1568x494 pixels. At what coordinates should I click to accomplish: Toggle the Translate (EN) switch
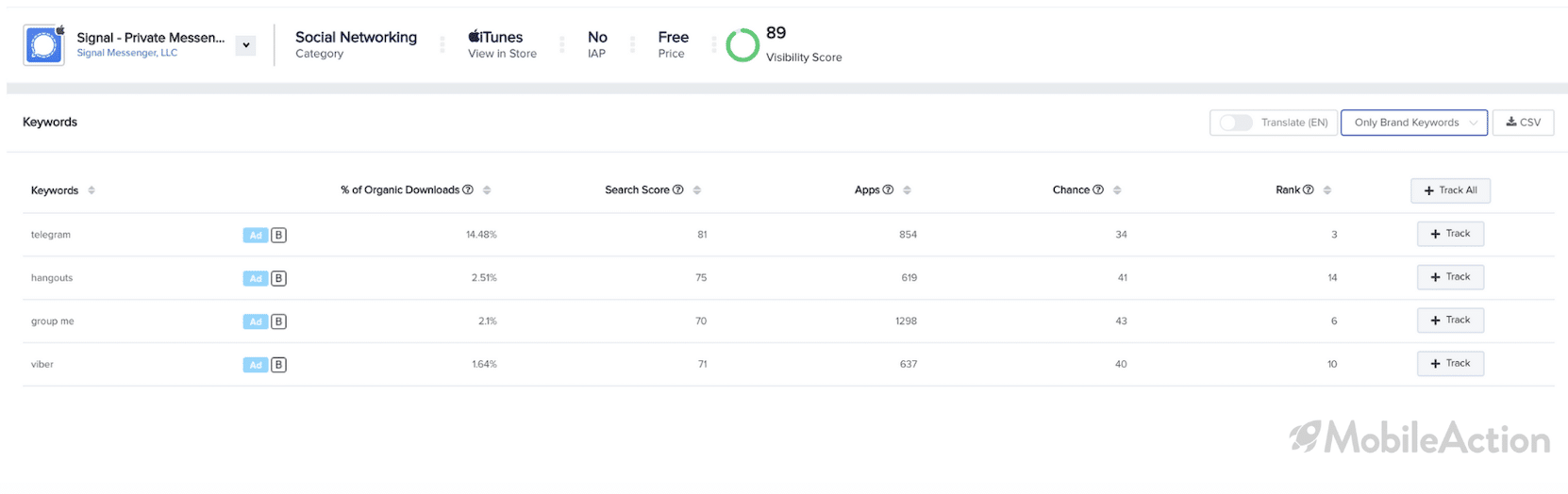pyautogui.click(x=1236, y=123)
